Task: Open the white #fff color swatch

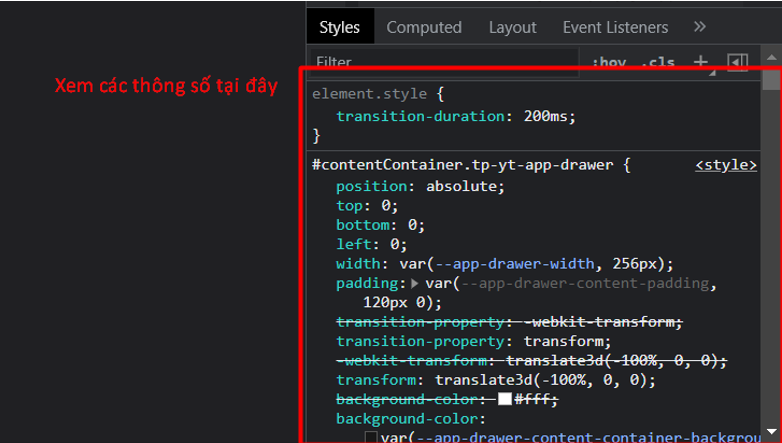Action: click(x=505, y=399)
